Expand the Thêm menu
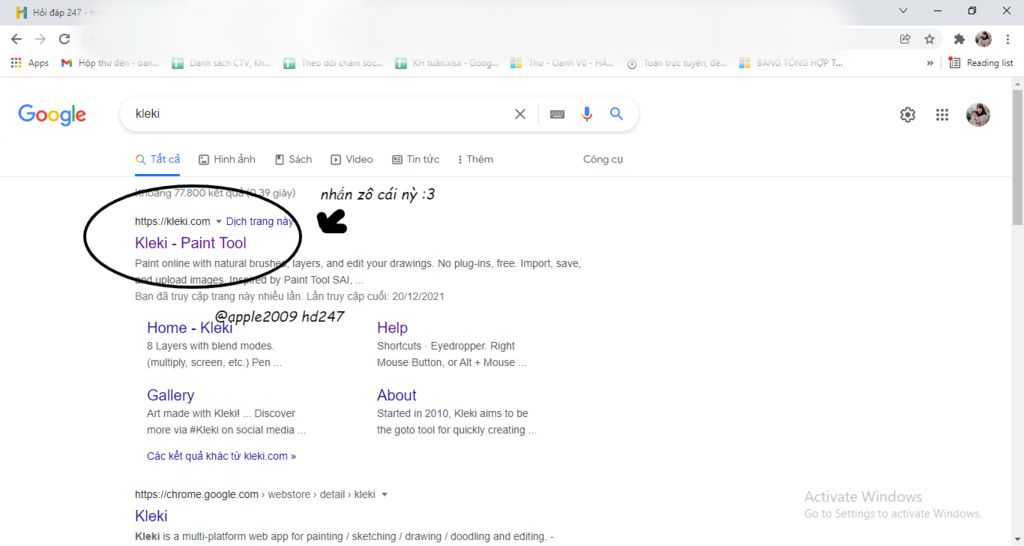The image size is (1024, 546). [x=475, y=159]
